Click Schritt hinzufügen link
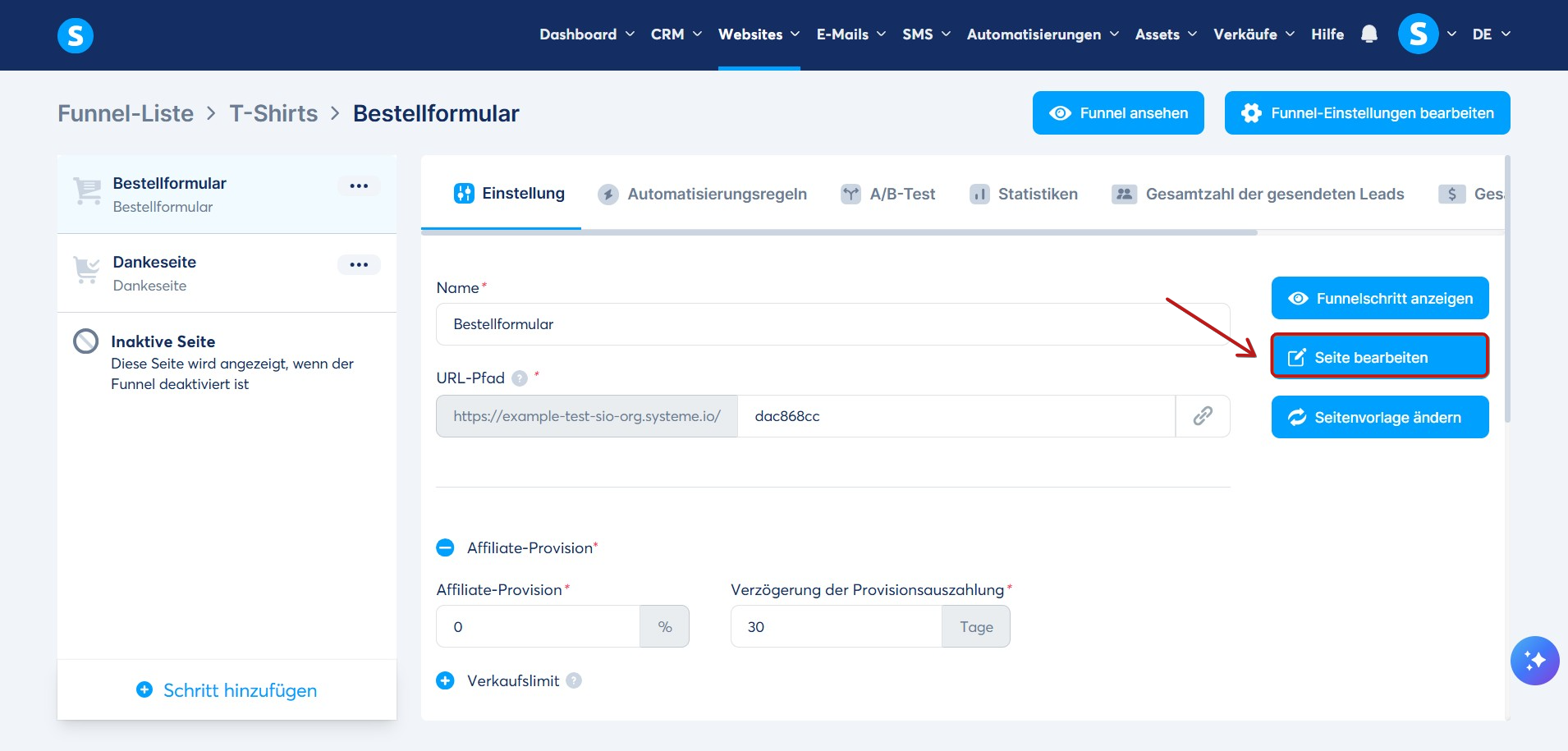Image resolution: width=1568 pixels, height=751 pixels. coord(227,690)
